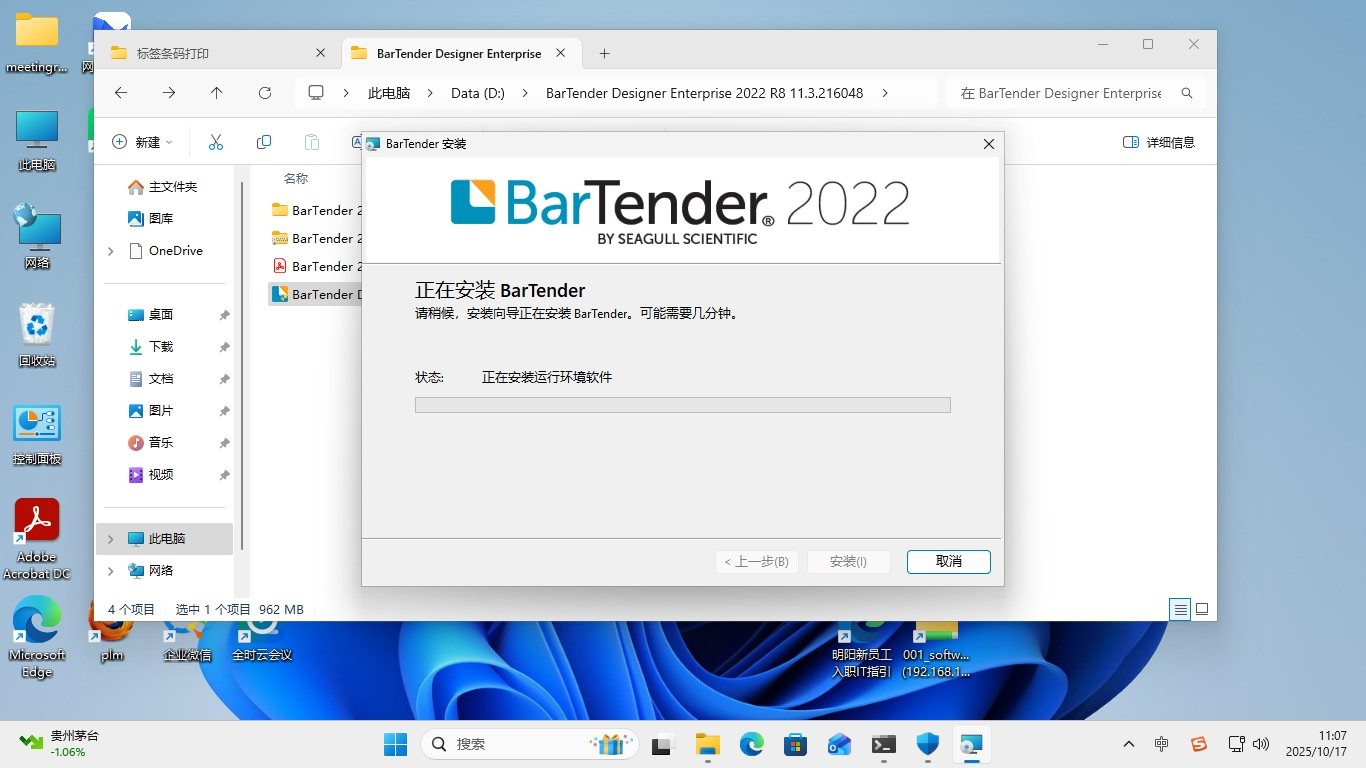The image size is (1366, 768).
Task: Select the BarTender zip archive file
Action: pyautogui.click(x=315, y=238)
